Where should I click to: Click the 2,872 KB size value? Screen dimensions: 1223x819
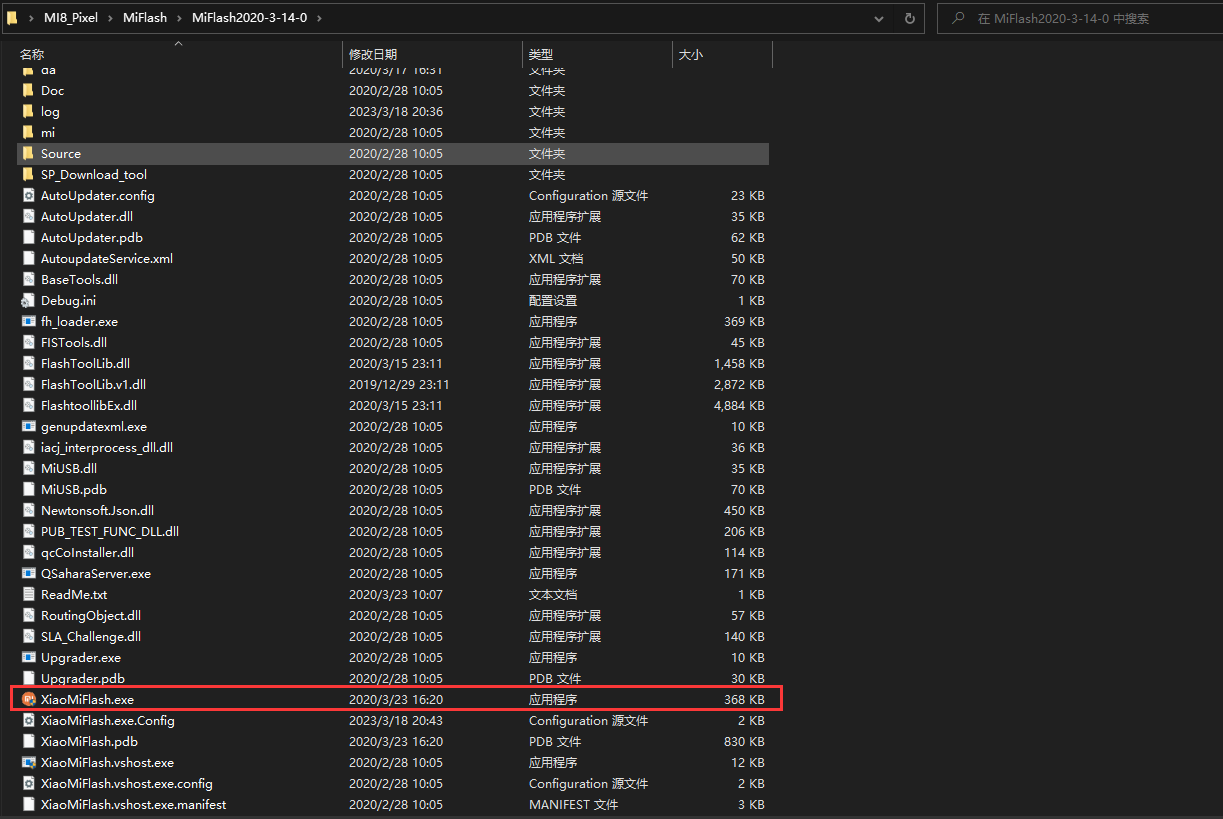[x=739, y=384]
